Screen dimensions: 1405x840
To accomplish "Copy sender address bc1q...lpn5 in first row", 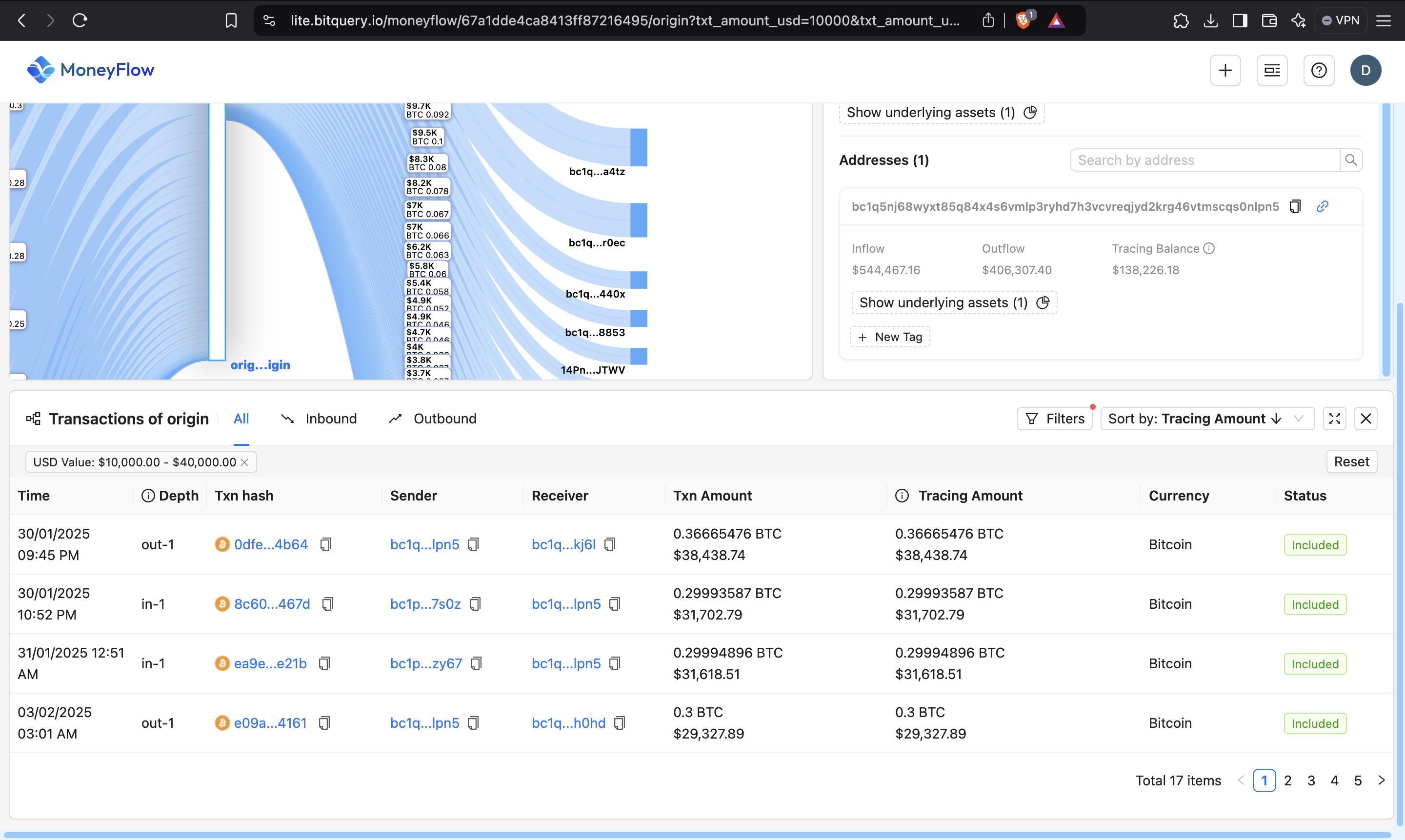I will [473, 544].
